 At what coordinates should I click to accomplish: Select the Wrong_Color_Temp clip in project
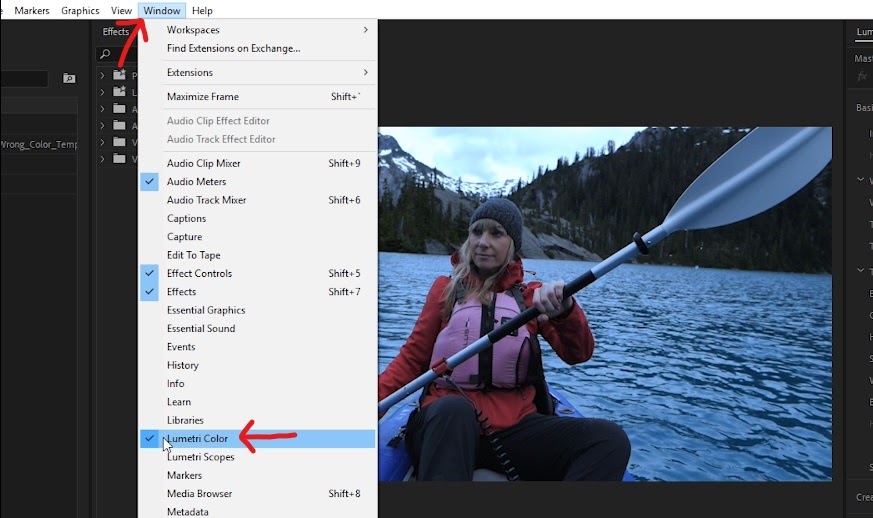[x=38, y=145]
